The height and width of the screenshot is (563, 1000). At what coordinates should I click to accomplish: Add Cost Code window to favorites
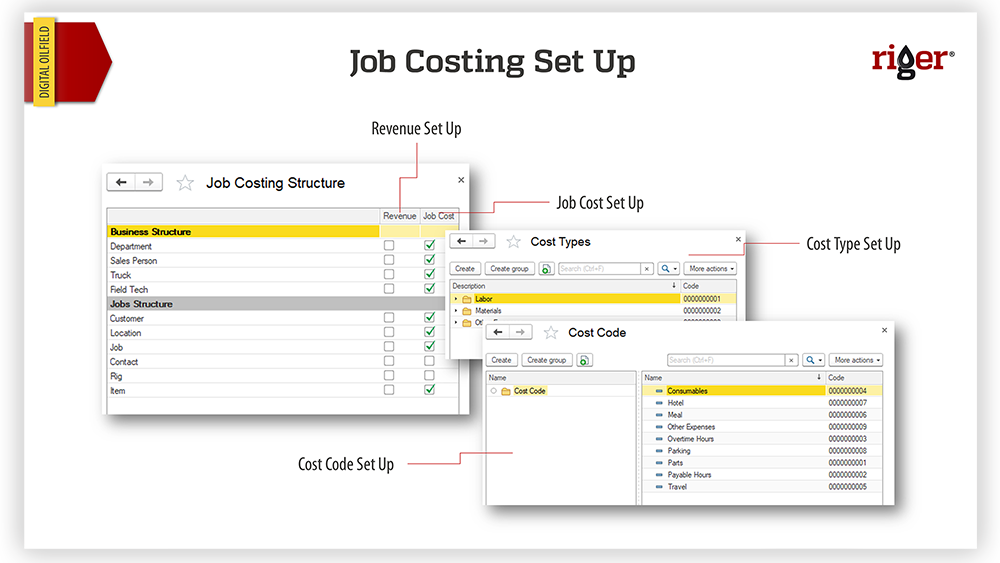coord(551,333)
